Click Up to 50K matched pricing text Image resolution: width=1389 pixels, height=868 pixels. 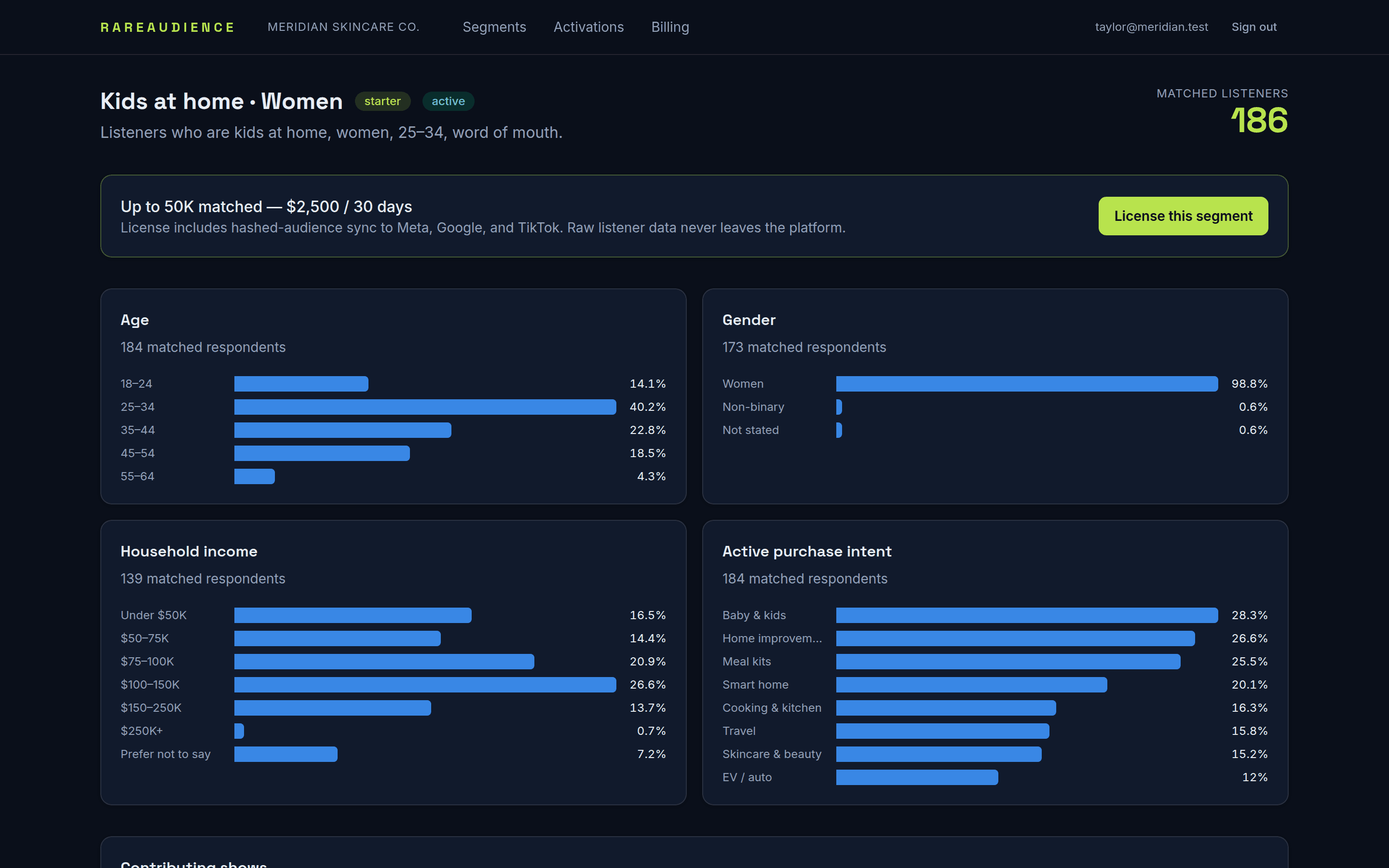tap(266, 206)
